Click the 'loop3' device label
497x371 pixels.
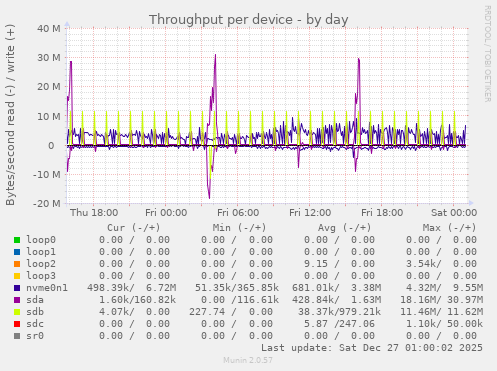(x=41, y=276)
